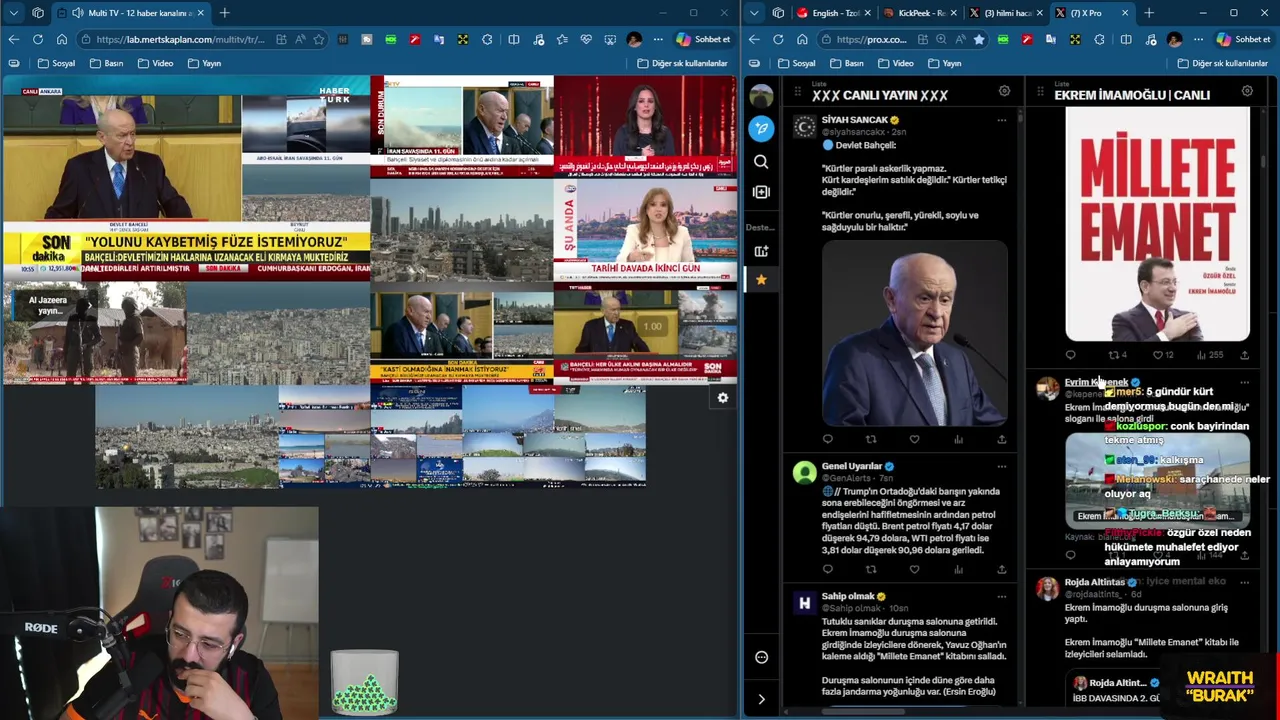Share the Millete Emanet book post
1280x720 pixels.
tap(1244, 355)
